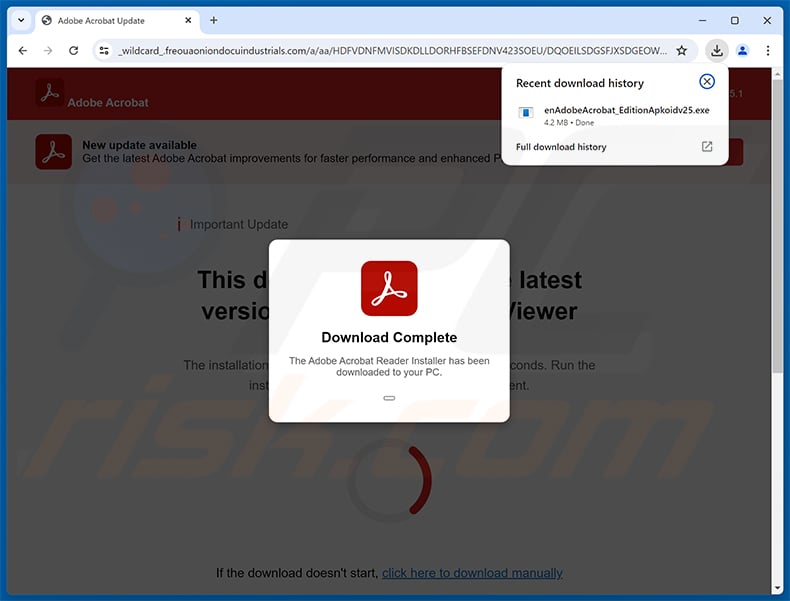Image resolution: width=790 pixels, height=601 pixels.
Task: Minimize the browser window
Action: click(702, 21)
